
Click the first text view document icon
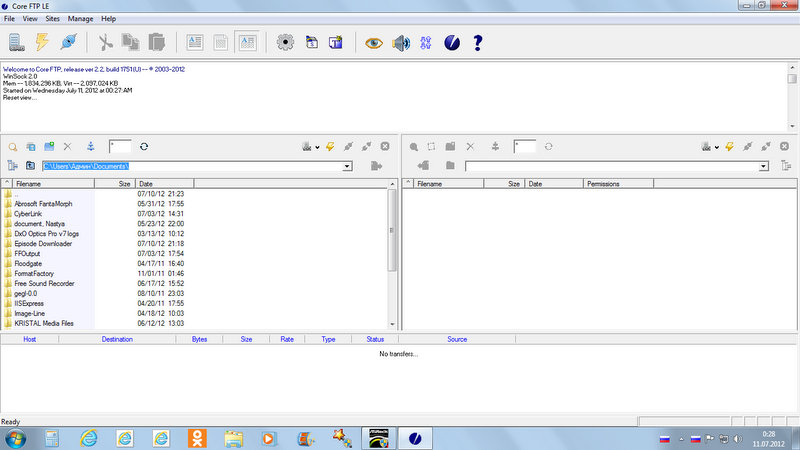click(x=194, y=42)
